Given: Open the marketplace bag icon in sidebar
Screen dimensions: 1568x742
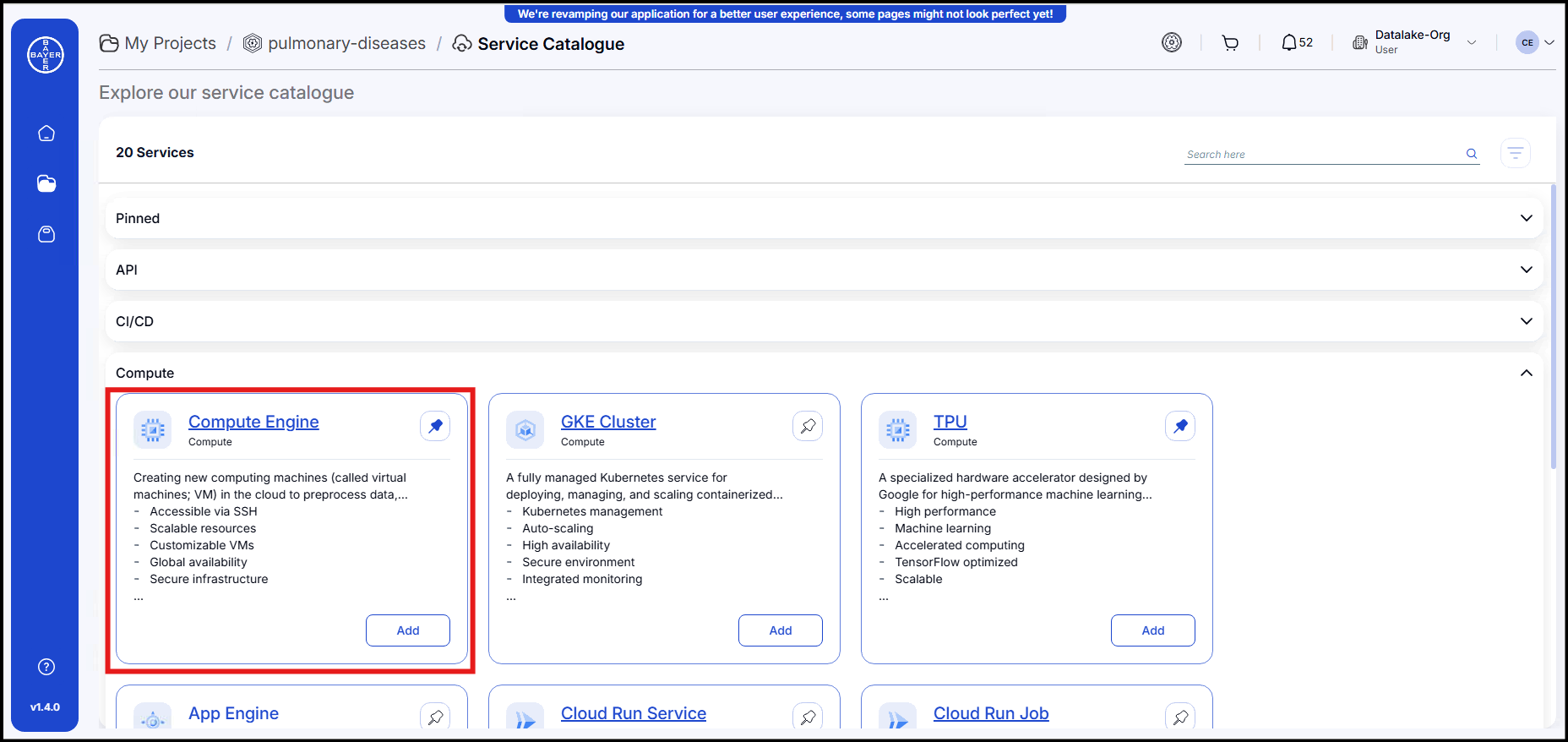Looking at the screenshot, I should coord(46,234).
